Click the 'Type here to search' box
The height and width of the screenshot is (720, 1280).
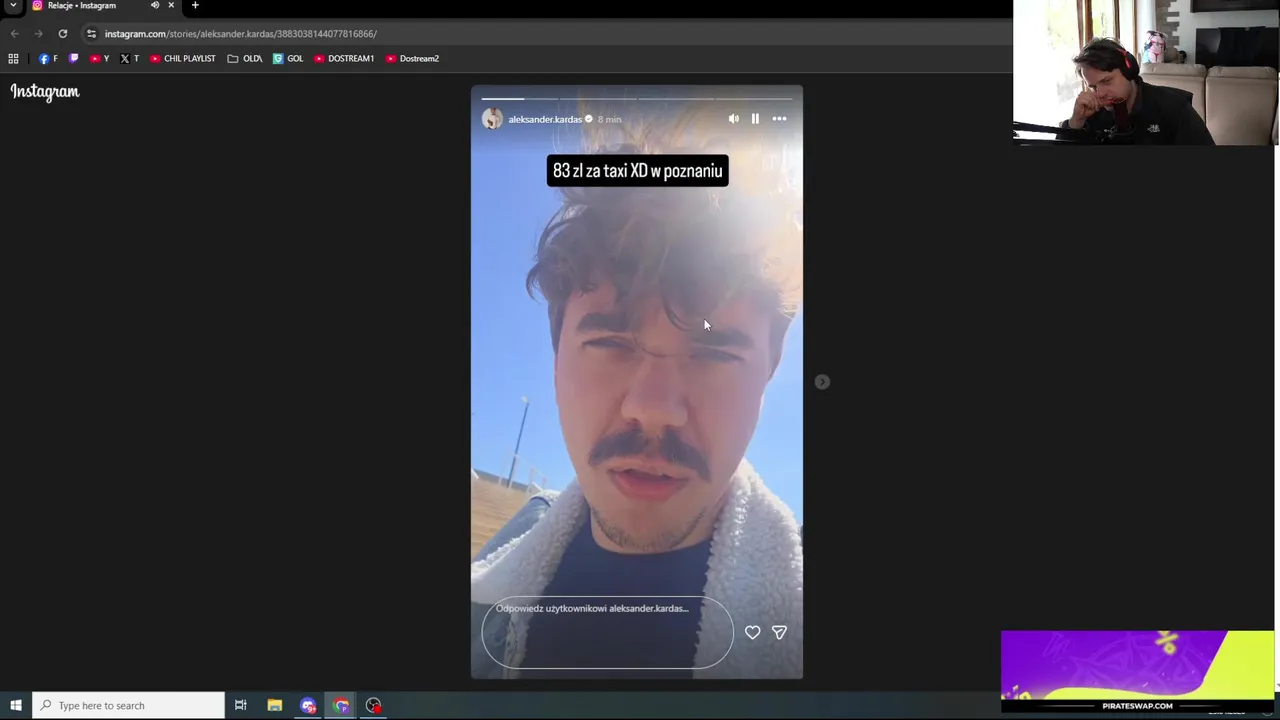coord(129,706)
